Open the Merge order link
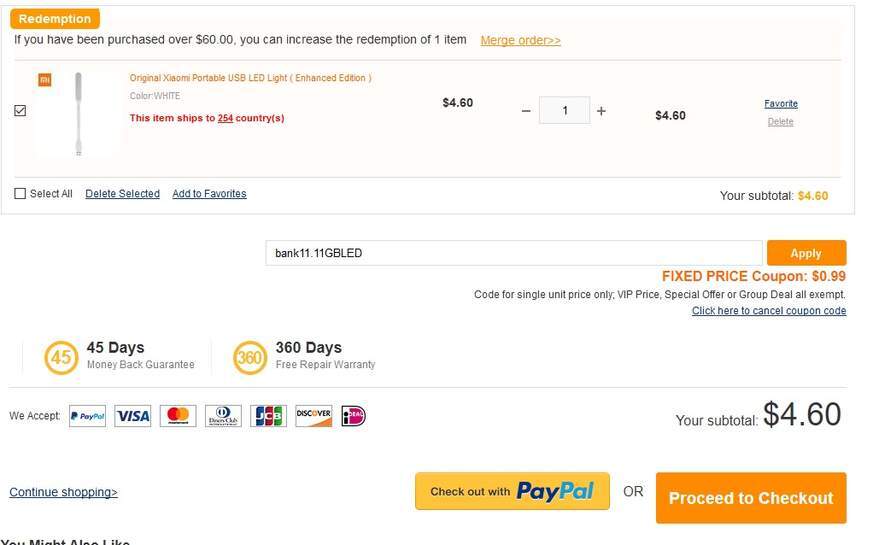873x545 pixels. 520,41
